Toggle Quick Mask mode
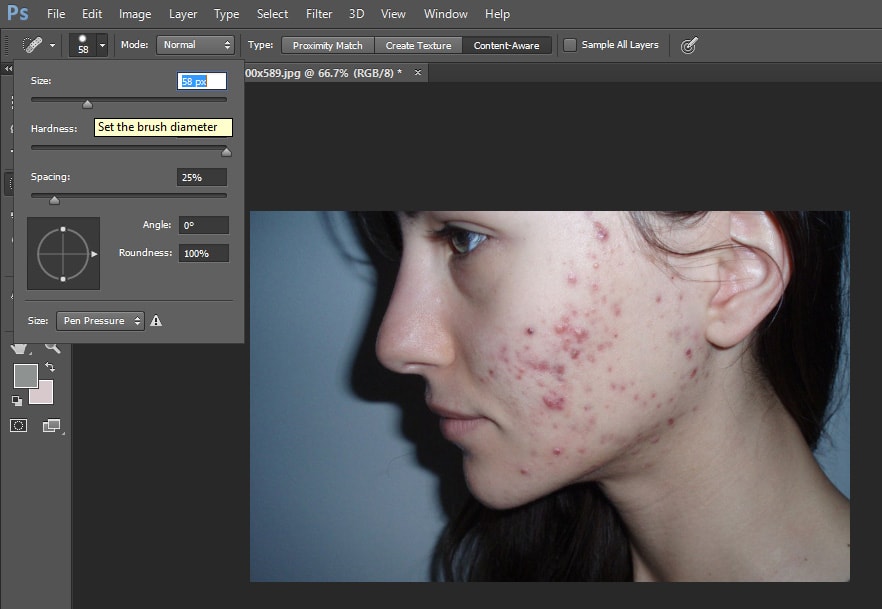This screenshot has width=882, height=609. [19, 426]
